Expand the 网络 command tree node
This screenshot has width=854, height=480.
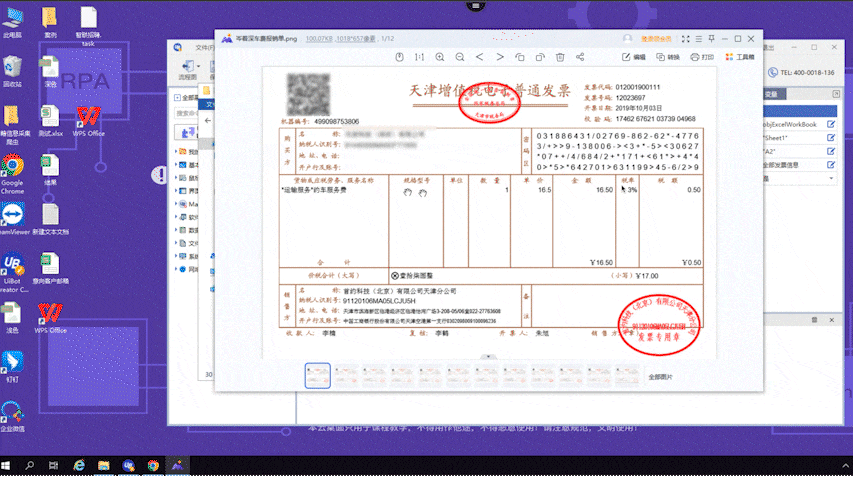click(x=176, y=269)
